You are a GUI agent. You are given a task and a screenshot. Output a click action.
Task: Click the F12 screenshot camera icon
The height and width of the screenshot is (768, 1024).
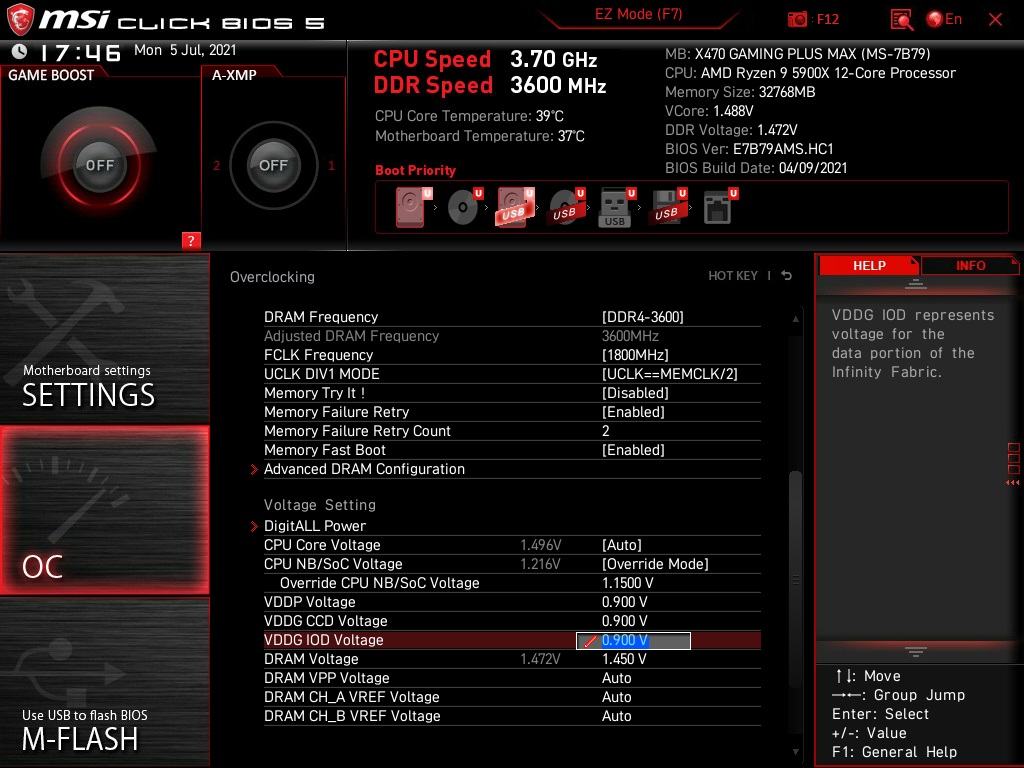tap(797, 19)
